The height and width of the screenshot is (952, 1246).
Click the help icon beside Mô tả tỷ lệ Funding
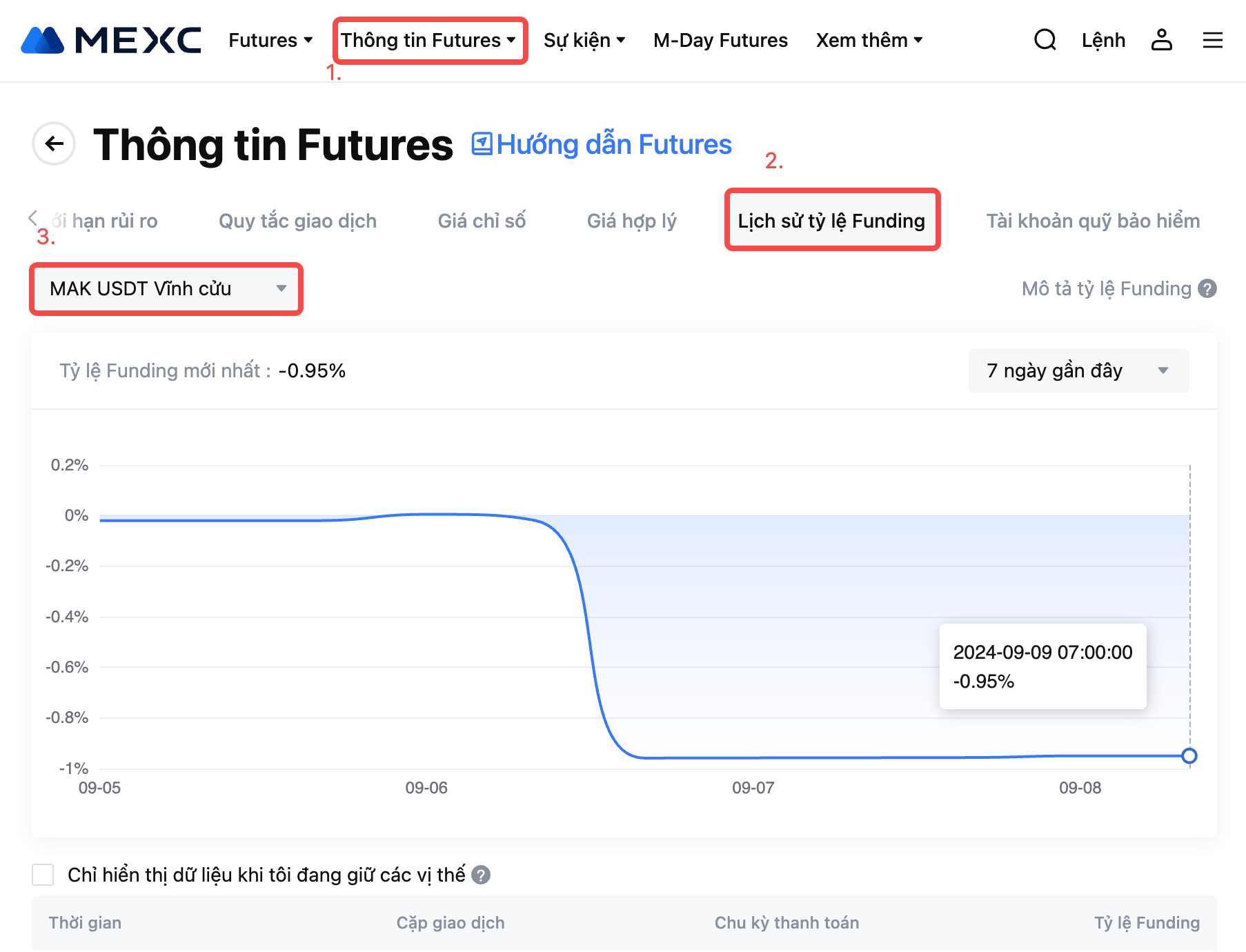1207,288
